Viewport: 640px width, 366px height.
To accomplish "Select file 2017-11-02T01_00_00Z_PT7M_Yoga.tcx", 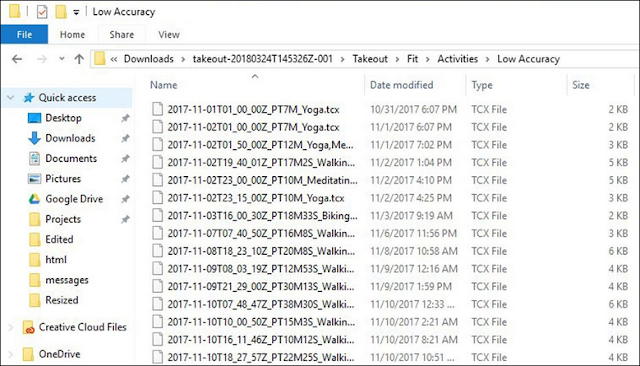I will pyautogui.click(x=253, y=127).
